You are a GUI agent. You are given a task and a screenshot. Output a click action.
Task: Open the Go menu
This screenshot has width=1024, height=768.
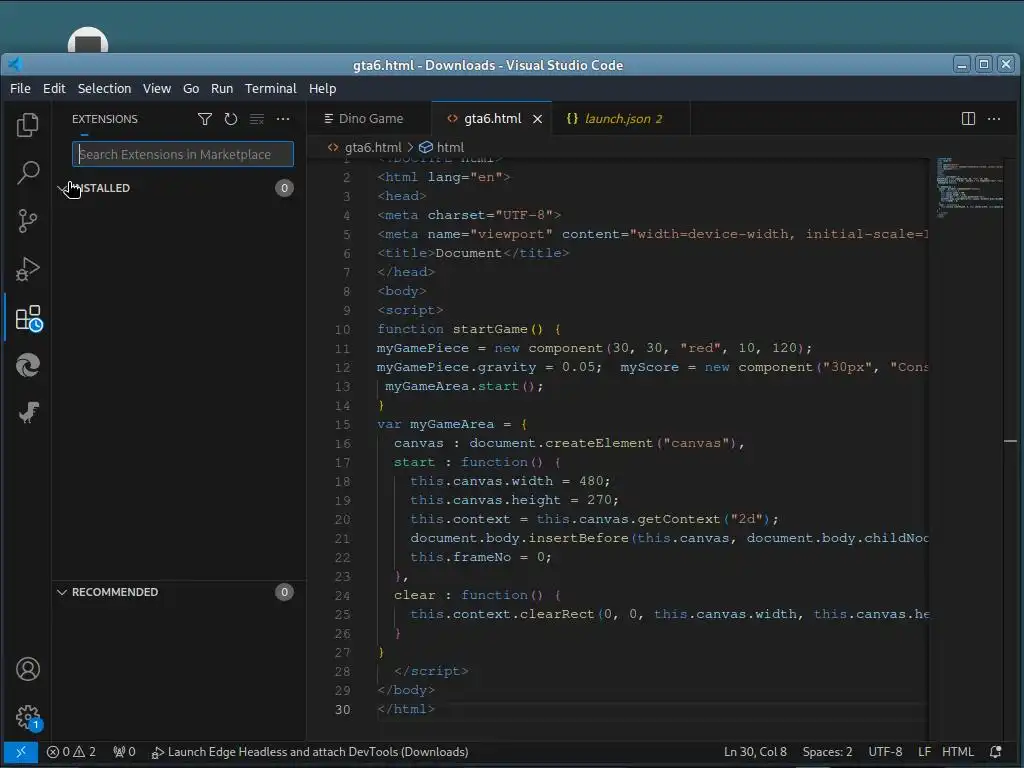[191, 88]
